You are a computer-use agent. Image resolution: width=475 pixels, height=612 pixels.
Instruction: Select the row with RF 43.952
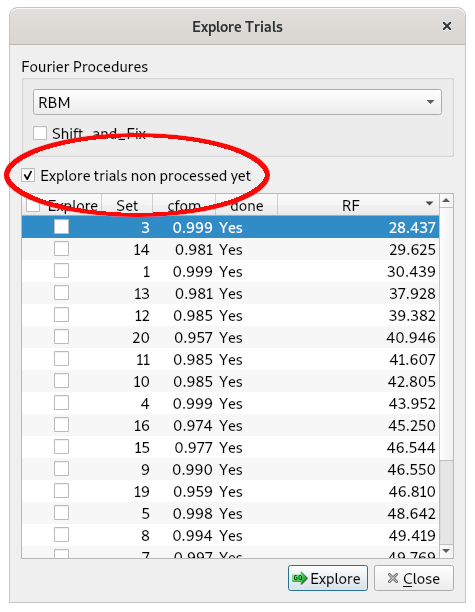230,403
